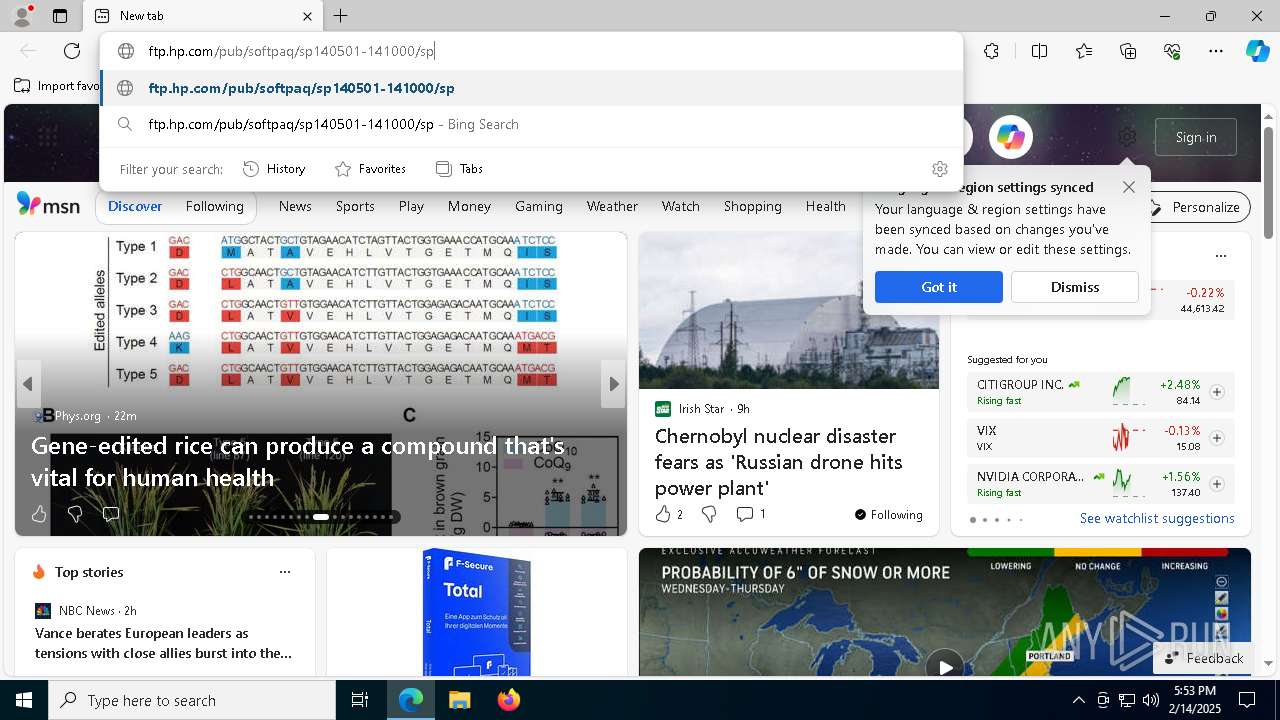The image size is (1280, 720).
Task: Filter search by History
Action: click(274, 169)
